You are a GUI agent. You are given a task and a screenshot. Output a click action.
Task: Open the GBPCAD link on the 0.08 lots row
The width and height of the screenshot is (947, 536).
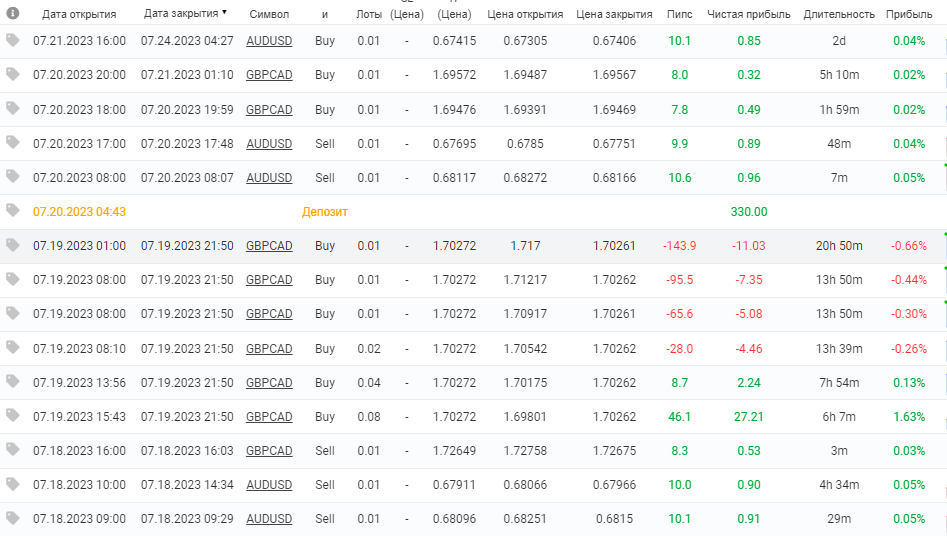(x=269, y=417)
